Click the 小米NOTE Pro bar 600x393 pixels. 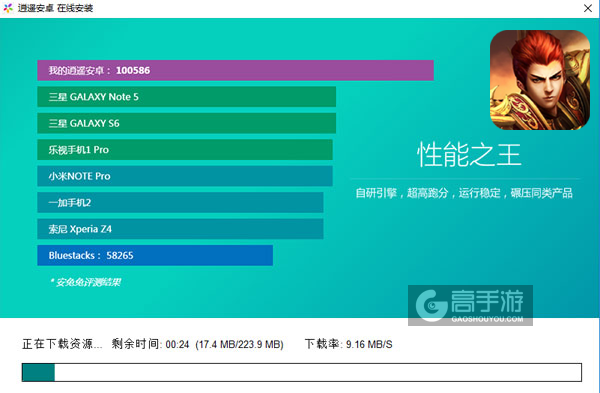pos(185,176)
